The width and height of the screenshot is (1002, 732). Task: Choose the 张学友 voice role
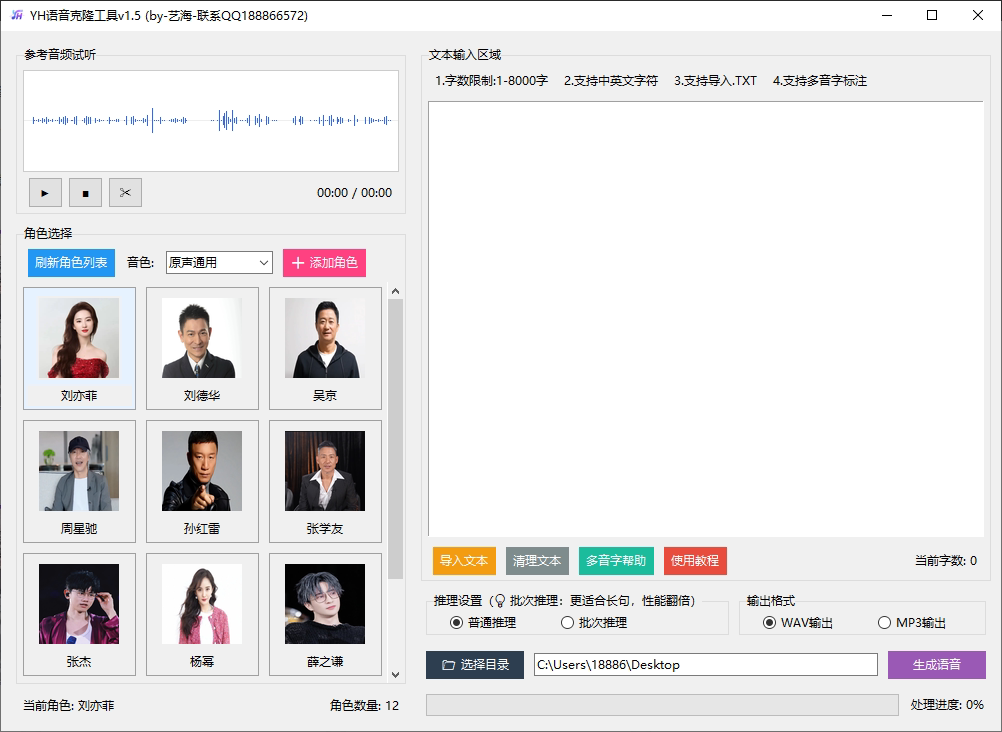pyautogui.click(x=325, y=481)
